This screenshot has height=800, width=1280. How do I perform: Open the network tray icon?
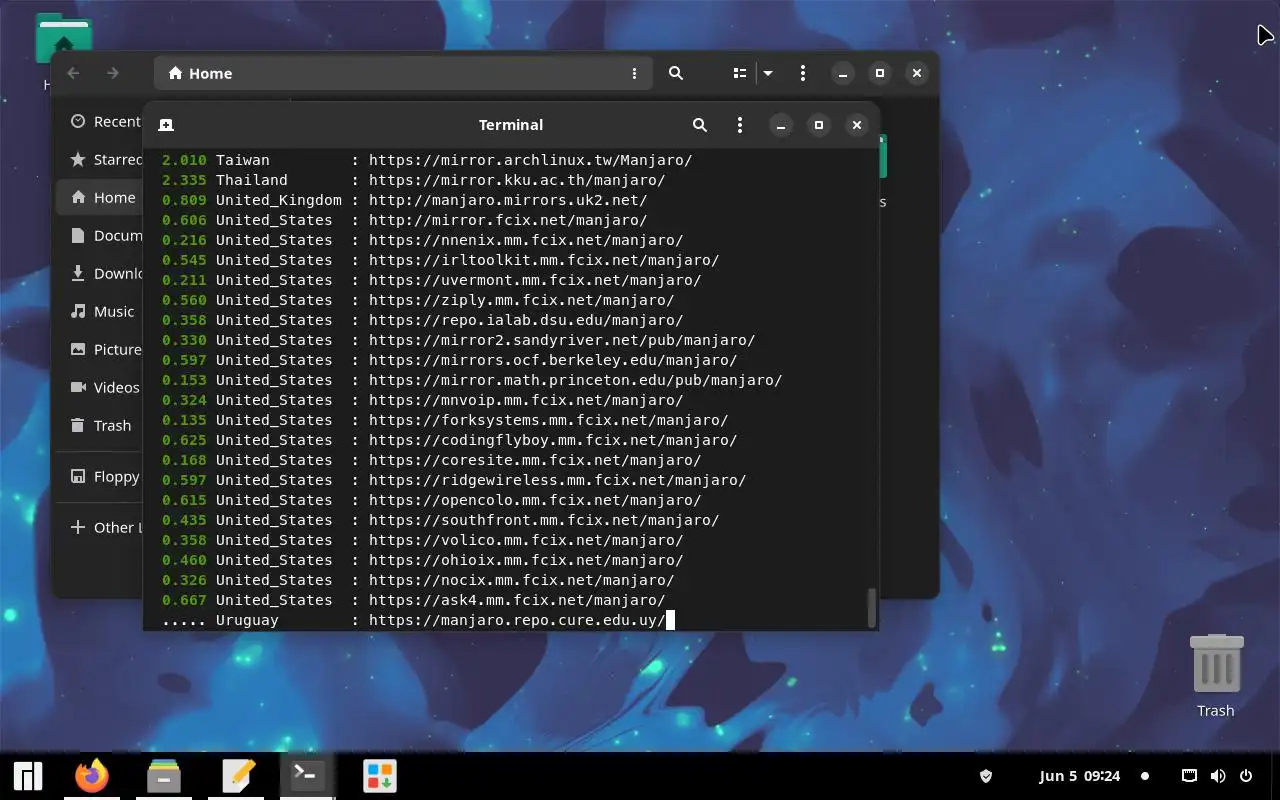click(x=1189, y=776)
